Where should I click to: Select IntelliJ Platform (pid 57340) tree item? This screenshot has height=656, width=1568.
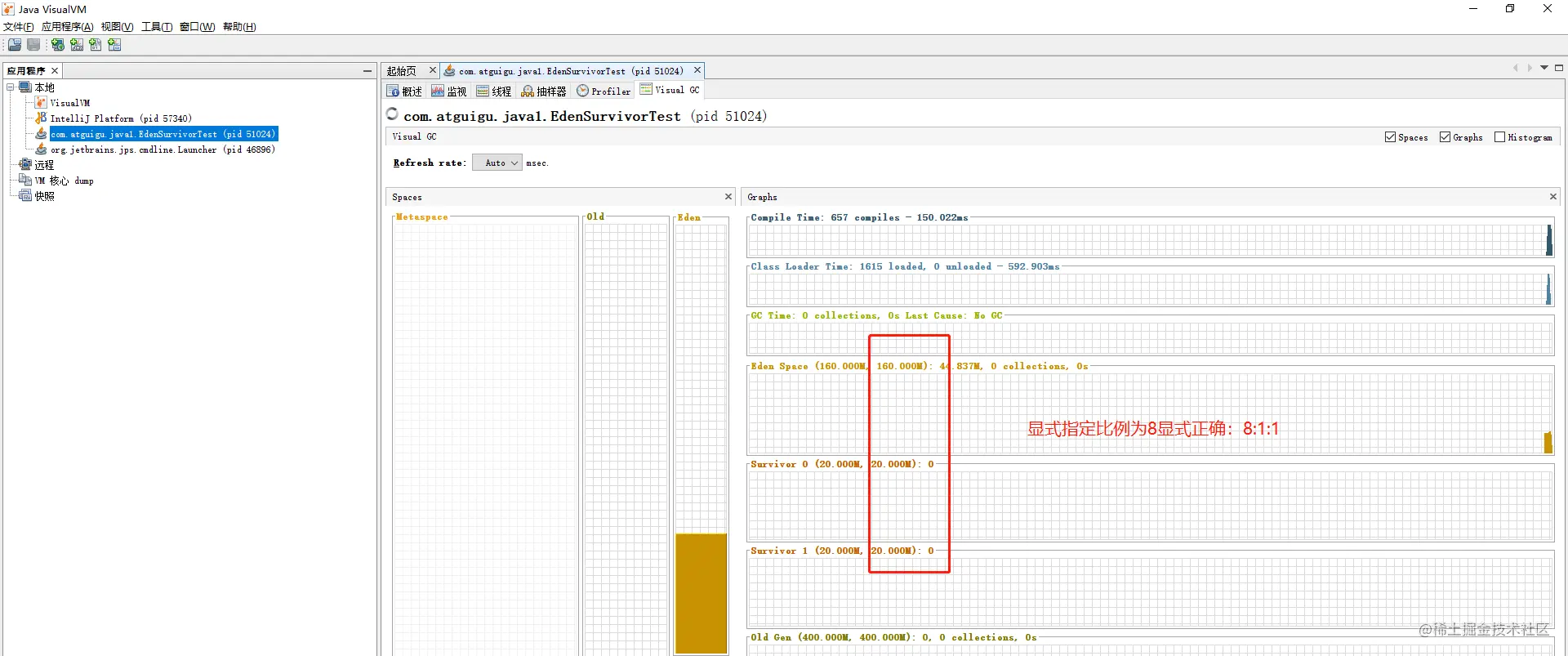tap(121, 118)
